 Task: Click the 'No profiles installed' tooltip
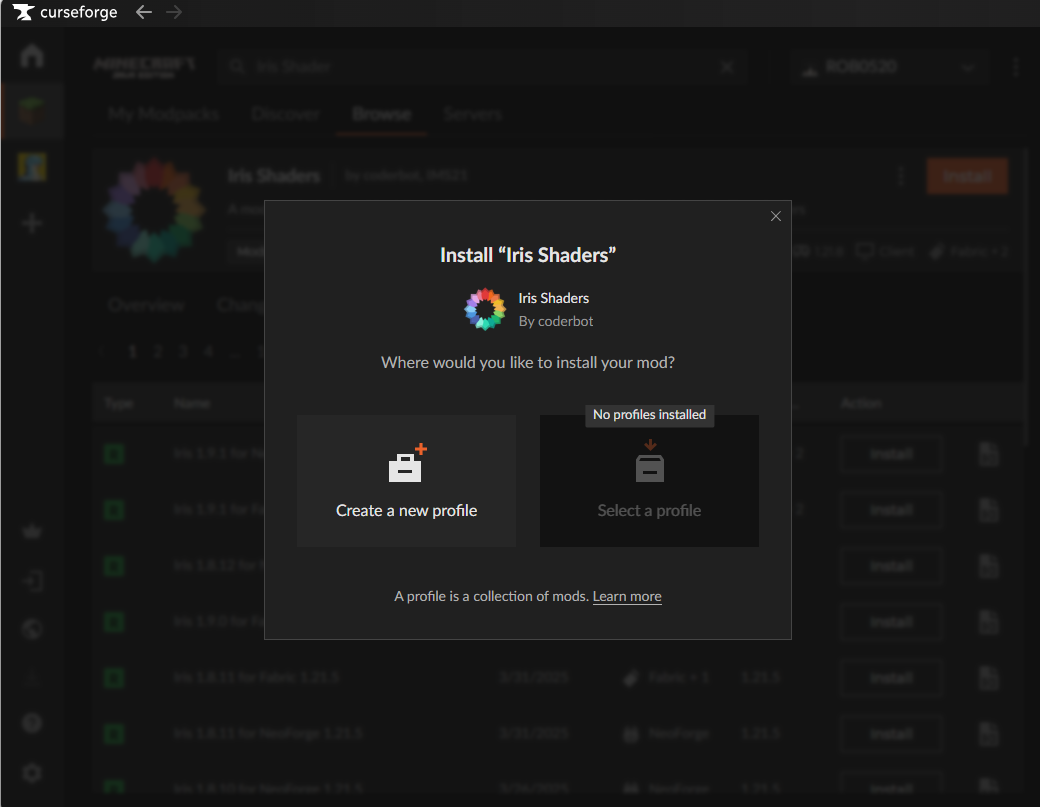649,415
